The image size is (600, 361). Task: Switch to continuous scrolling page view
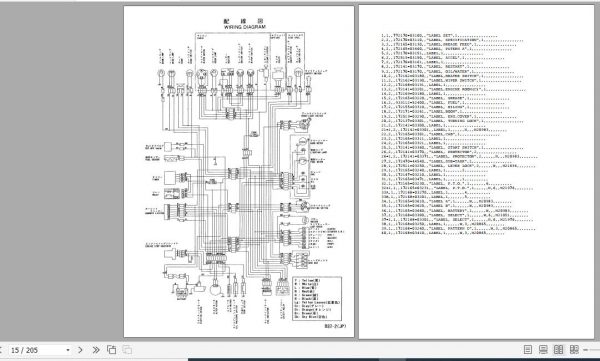pyautogui.click(x=543, y=350)
